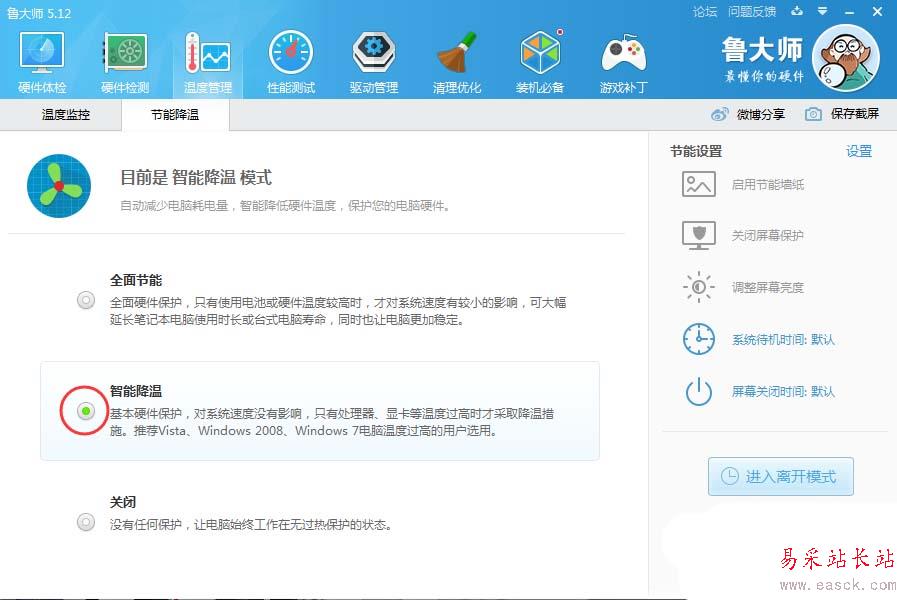Close the 鲁大师 window
Screen dimensions: 897x600
click(877, 11)
